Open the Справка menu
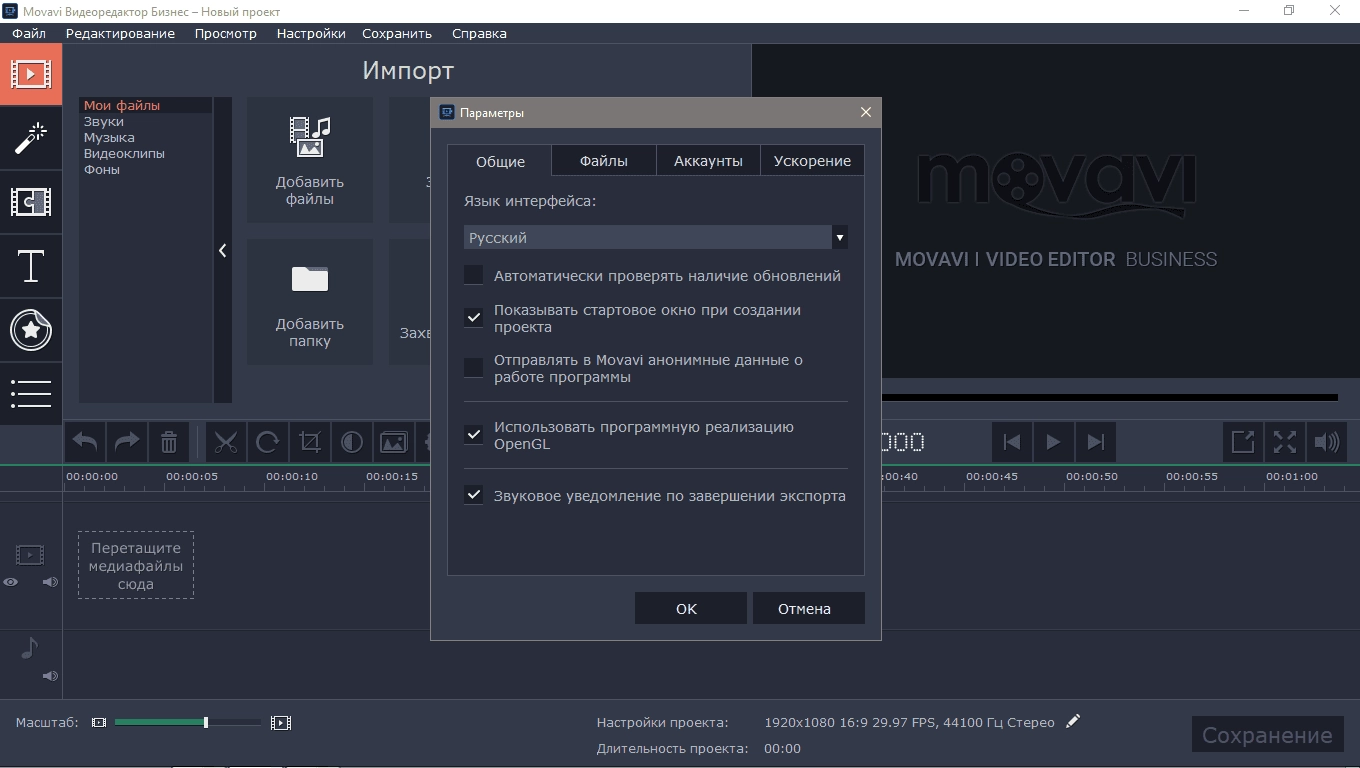 479,33
